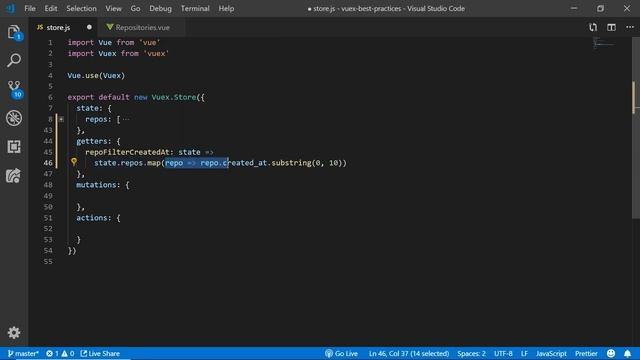Click the notifications bell in status bar
640x360 pixels.
[627, 353]
